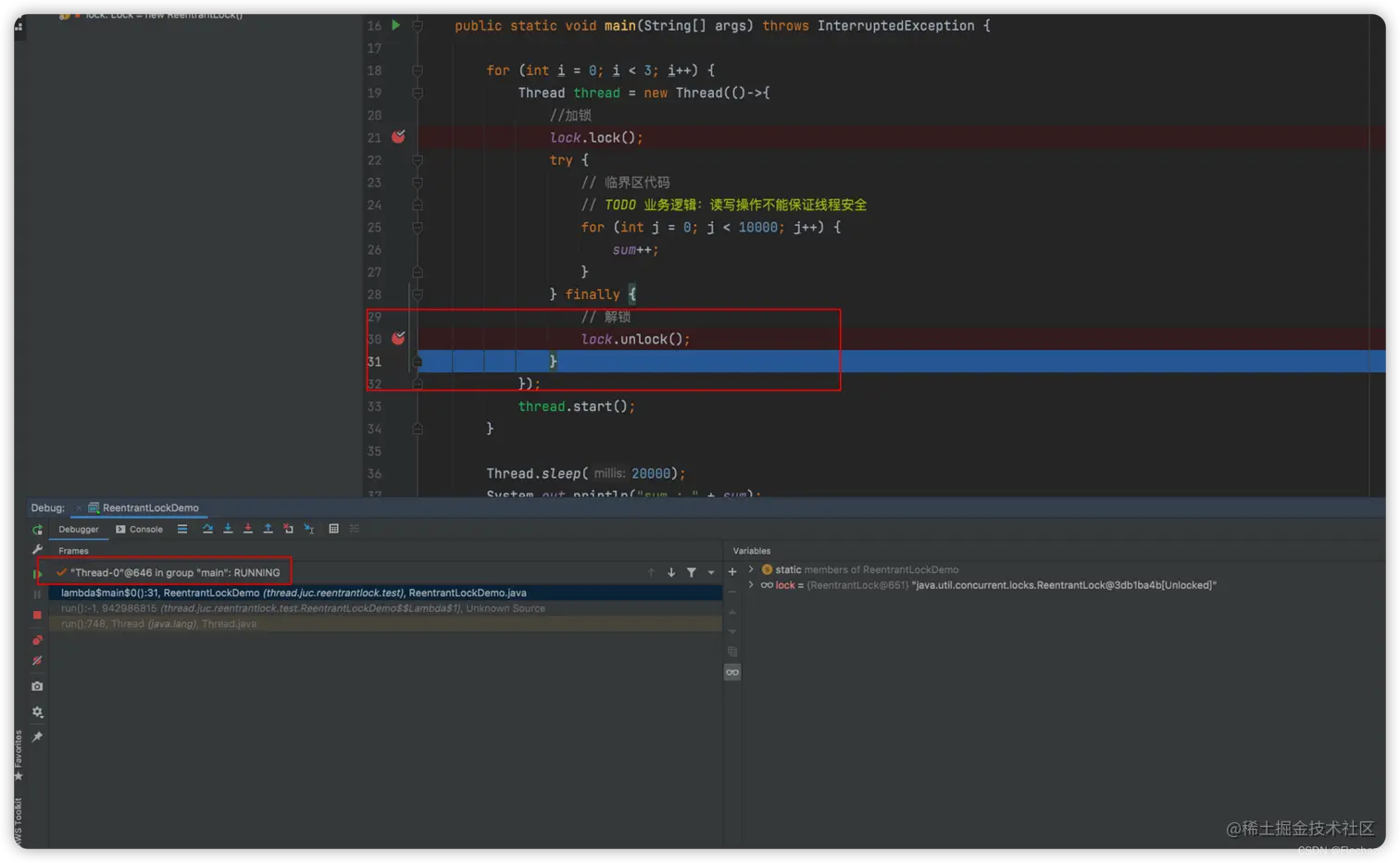
Task: Select the run():748 Thread.java stack frame
Action: tap(385, 624)
